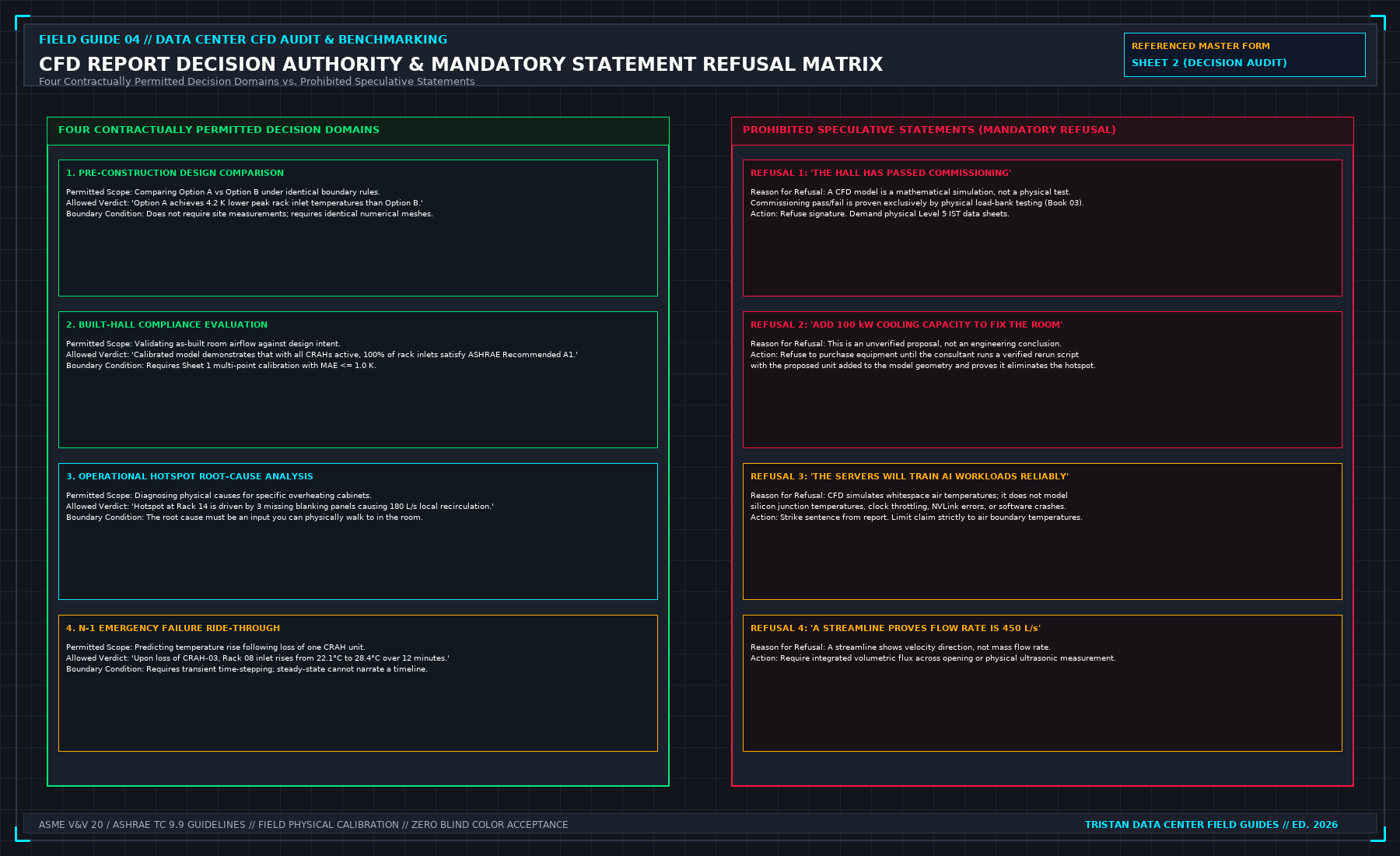Click 'Permitted Scope: Comparing Option A vs Option B' line
This screenshot has height=856, width=1400.
223,192
